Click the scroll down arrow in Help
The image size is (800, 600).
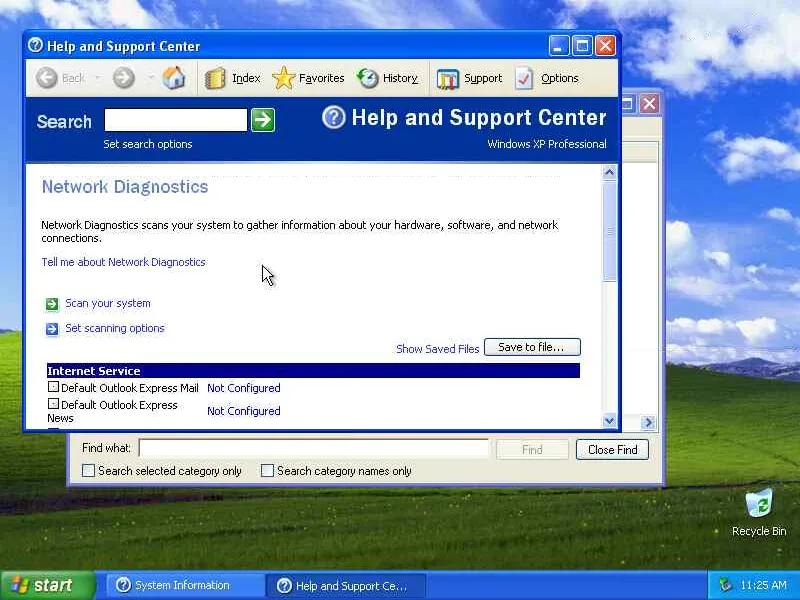tap(609, 421)
